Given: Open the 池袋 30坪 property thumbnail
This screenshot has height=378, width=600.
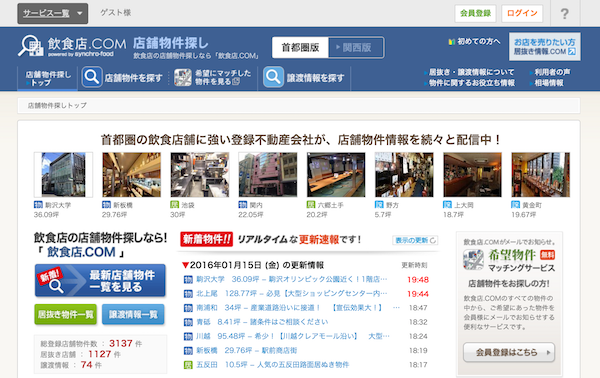Looking at the screenshot, I should point(200,175).
